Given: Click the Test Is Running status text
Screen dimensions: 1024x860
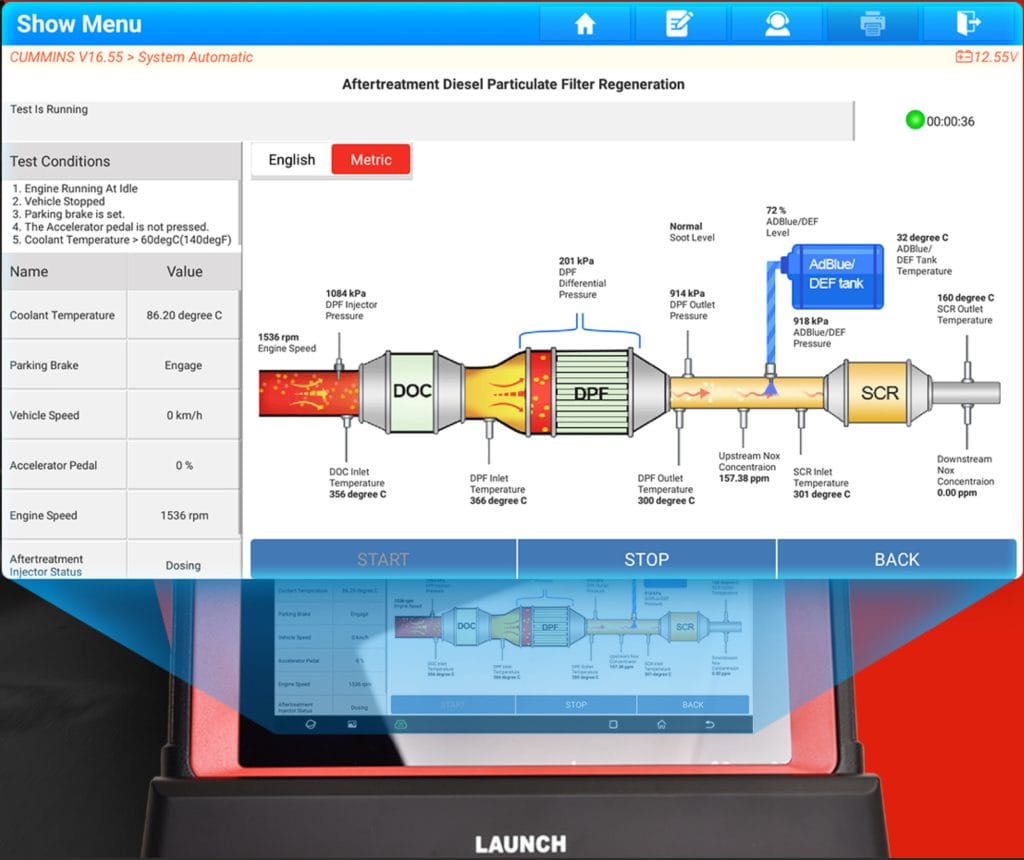Looking at the screenshot, I should (x=49, y=110).
